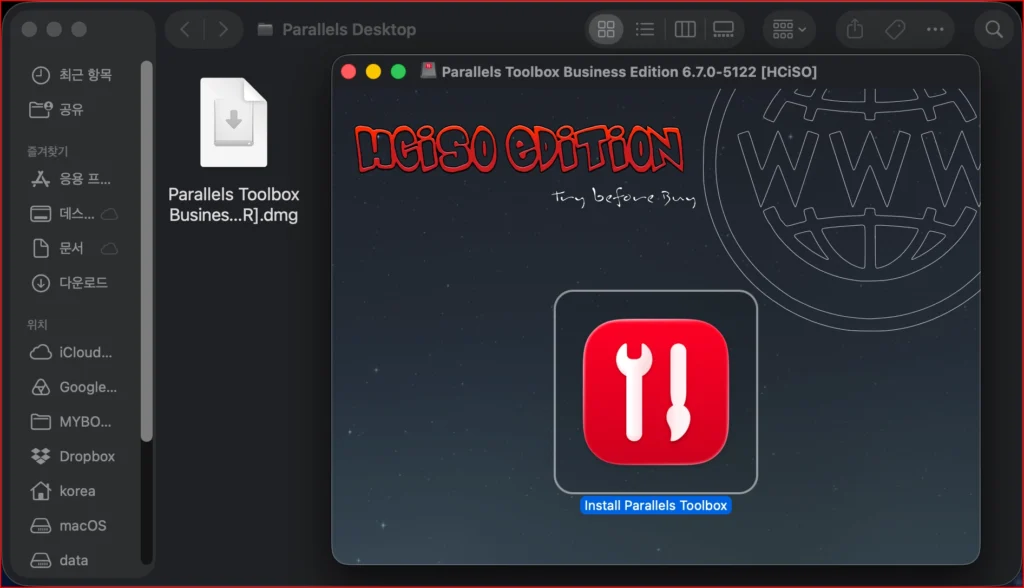Screen dimensions: 1024x588
Task: Switch Finder to gallery view
Action: 724,29
